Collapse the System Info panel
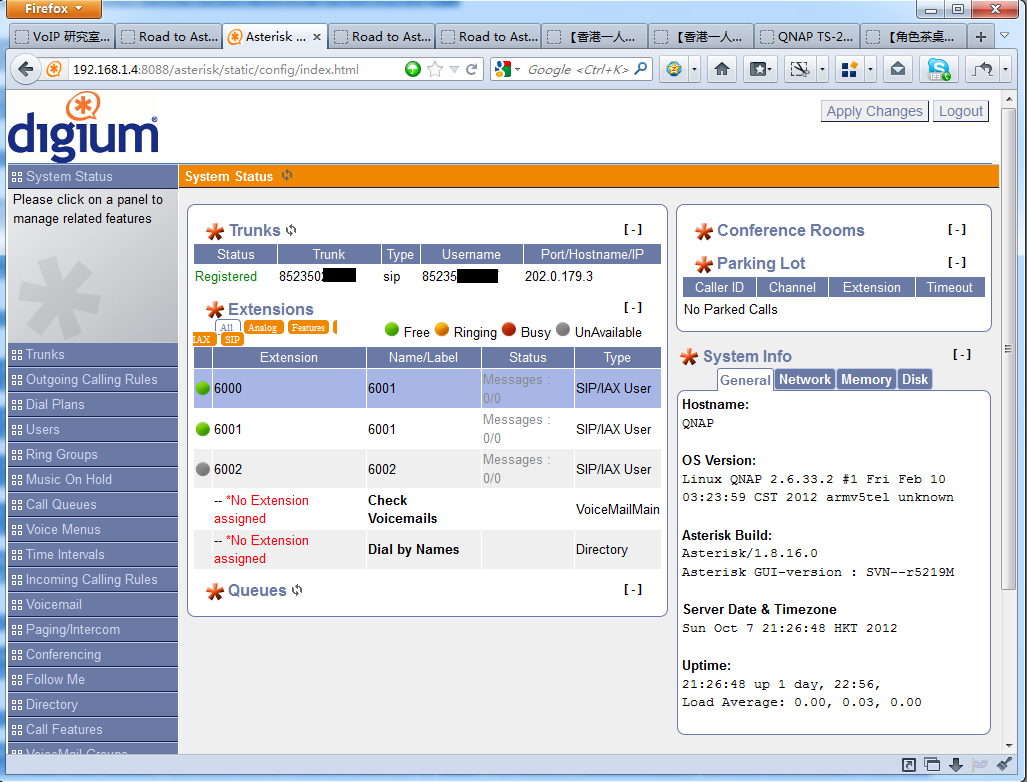This screenshot has height=782, width=1027. point(962,354)
